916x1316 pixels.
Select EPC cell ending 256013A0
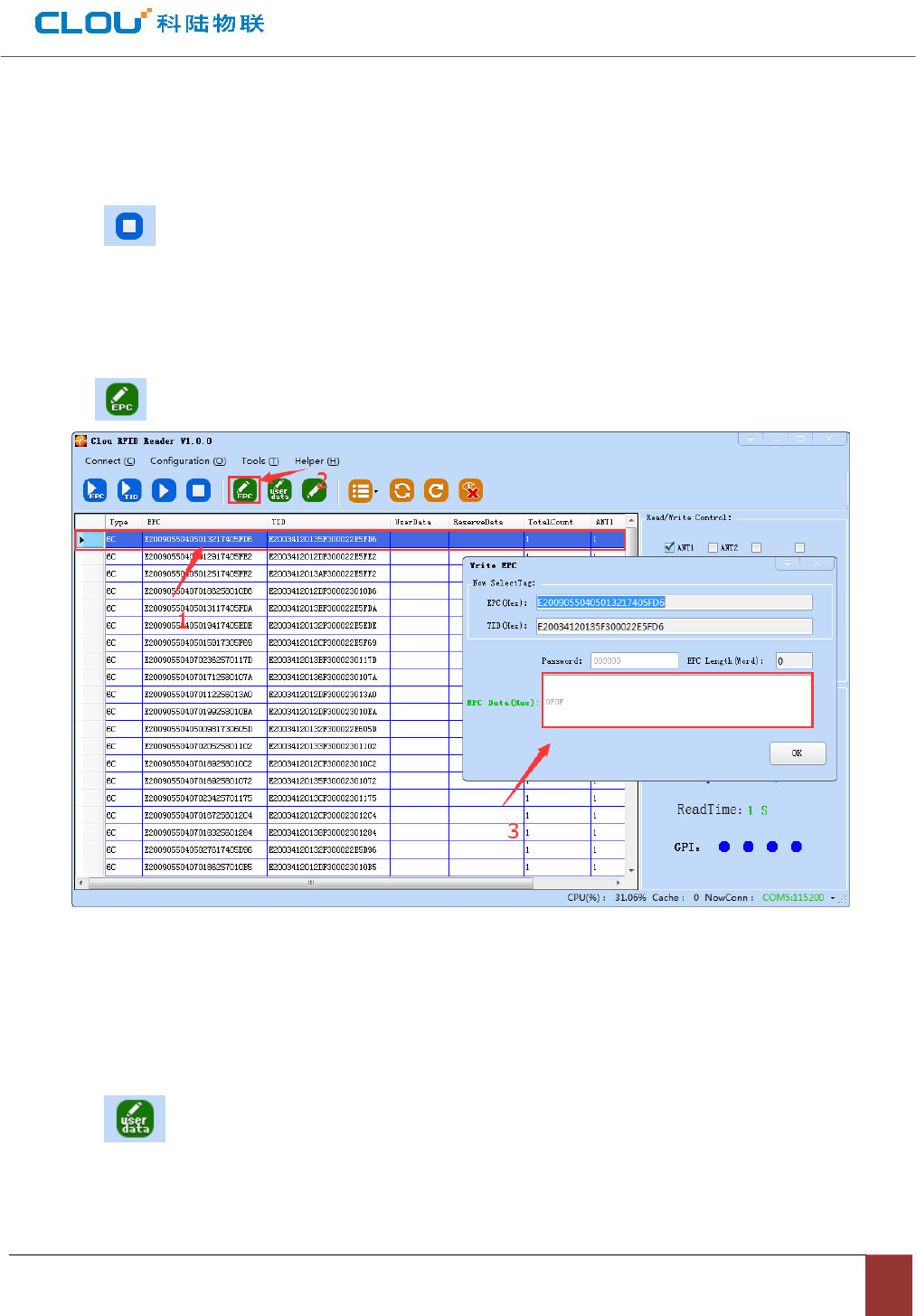[x=204, y=695]
